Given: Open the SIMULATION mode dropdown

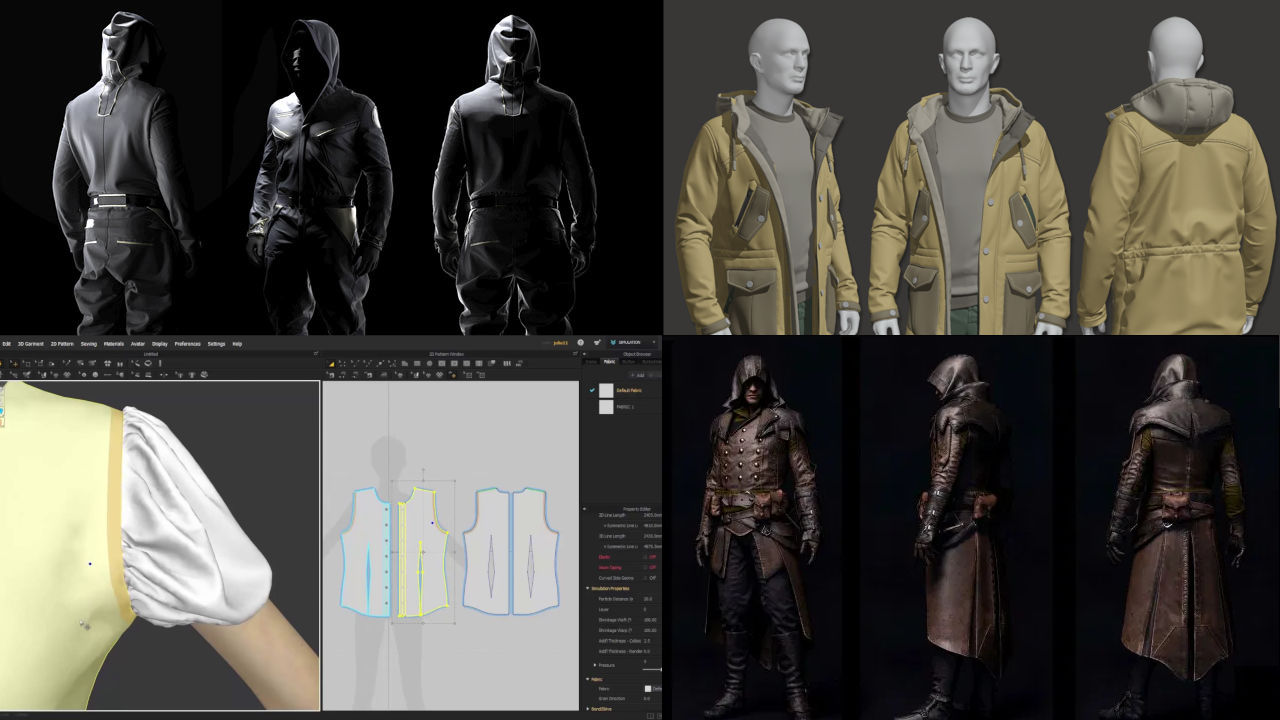Looking at the screenshot, I should point(633,342).
